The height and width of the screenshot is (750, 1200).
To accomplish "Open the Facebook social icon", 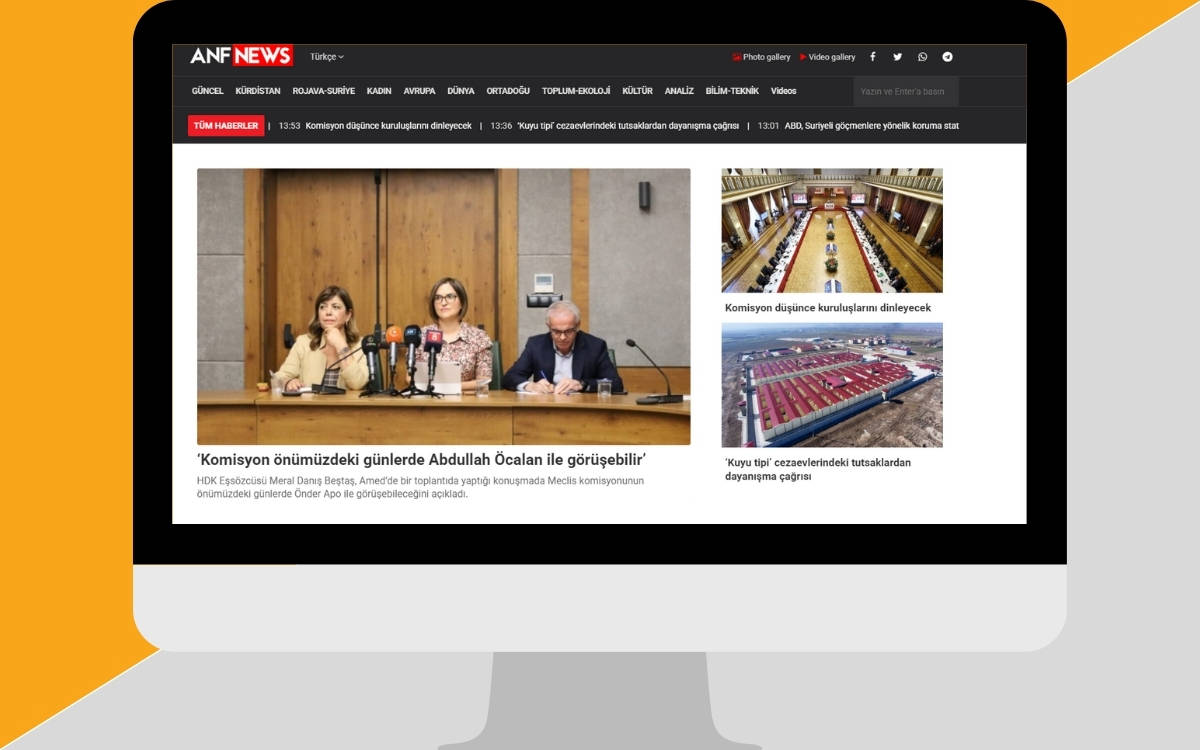I will click(872, 57).
